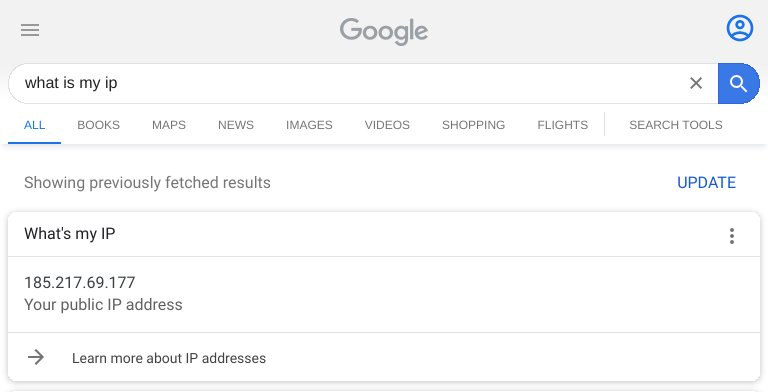The width and height of the screenshot is (768, 392).
Task: Open the SHOPPING tab
Action: coord(473,125)
